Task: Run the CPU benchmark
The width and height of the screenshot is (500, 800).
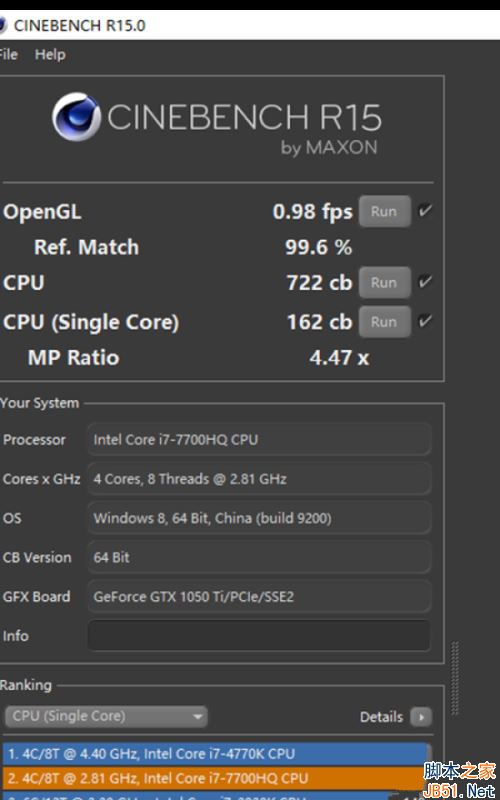Action: click(x=385, y=282)
